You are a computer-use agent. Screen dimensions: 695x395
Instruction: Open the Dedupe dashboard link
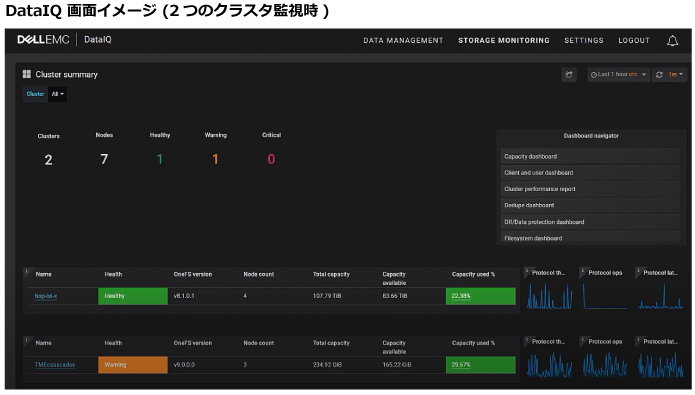point(590,206)
